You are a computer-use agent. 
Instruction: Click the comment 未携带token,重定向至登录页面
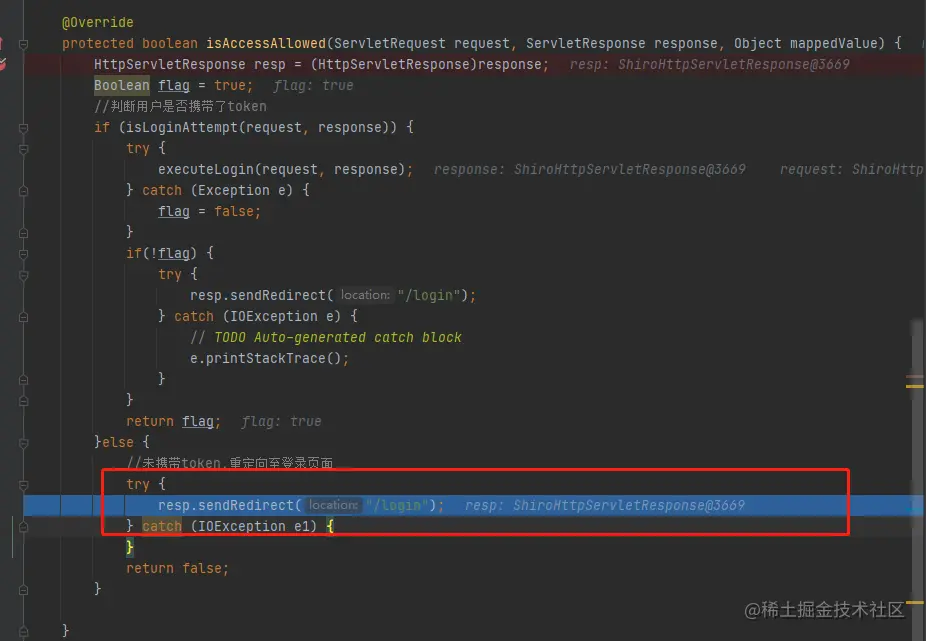(230, 463)
